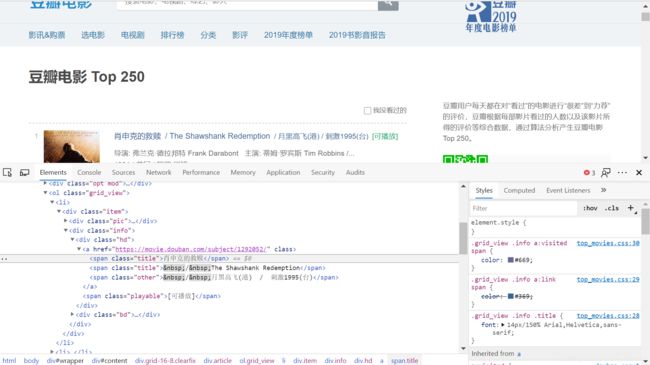This screenshot has width=650, height=365.
Task: Switch to the Elements tab
Action: (x=53, y=173)
